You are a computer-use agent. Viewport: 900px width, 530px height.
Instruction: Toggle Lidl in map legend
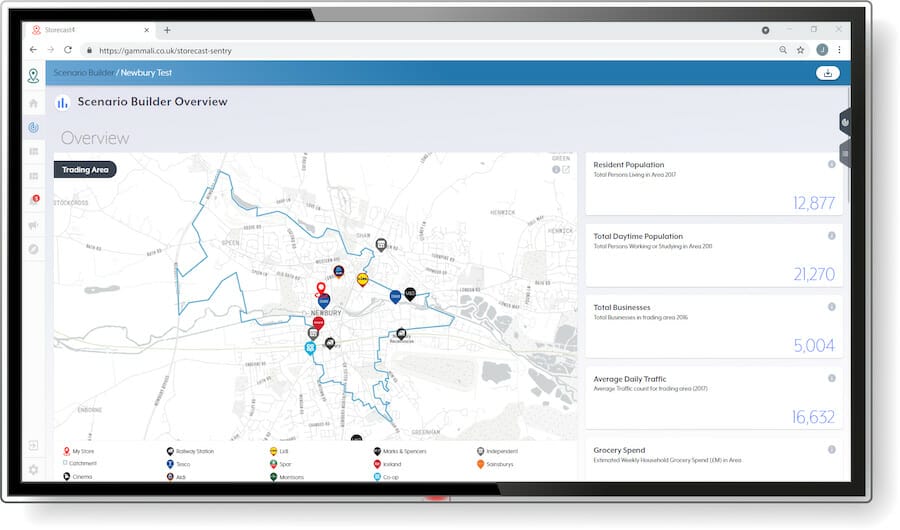279,451
